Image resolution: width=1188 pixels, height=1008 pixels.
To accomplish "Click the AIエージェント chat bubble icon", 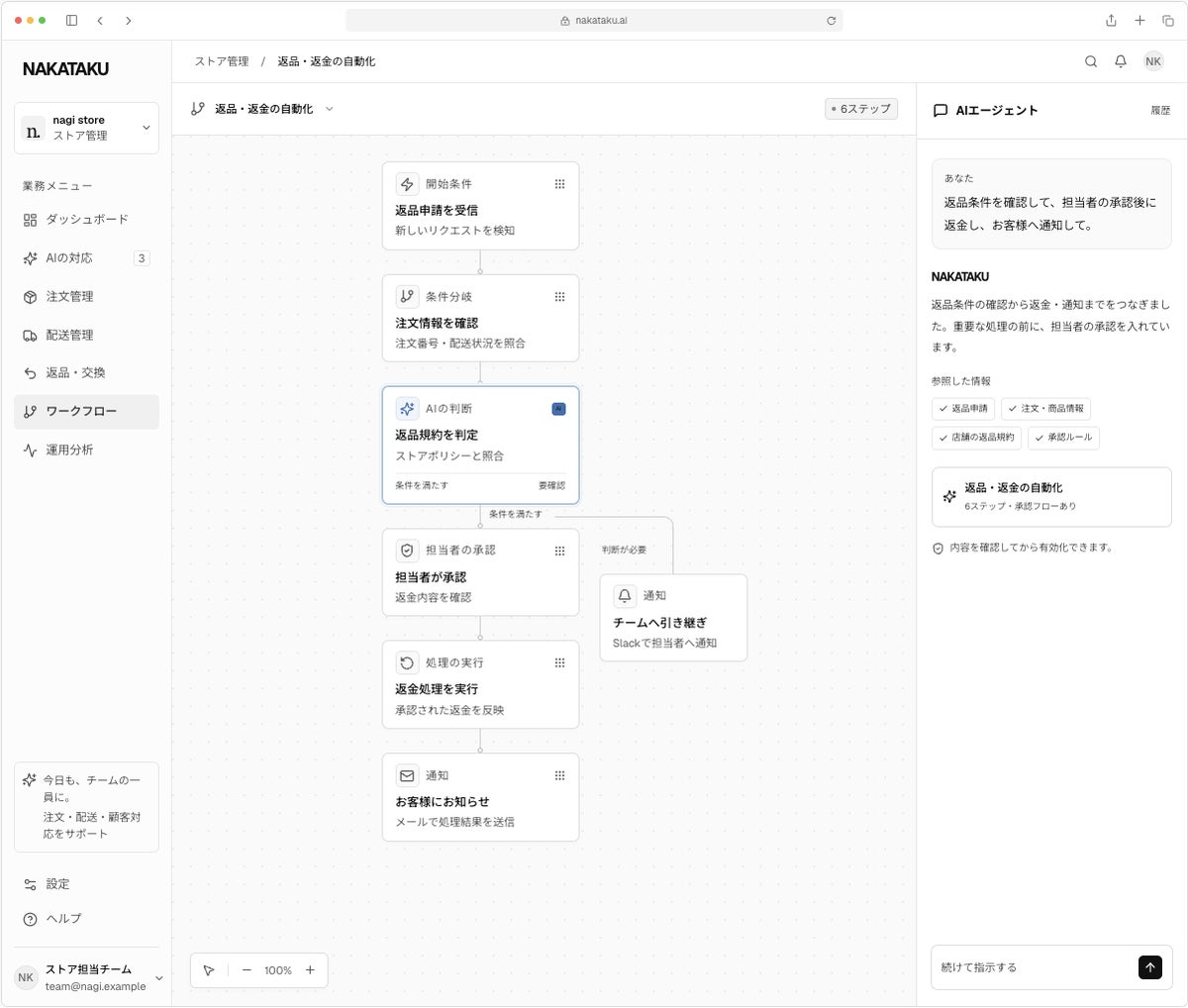I will [940, 111].
